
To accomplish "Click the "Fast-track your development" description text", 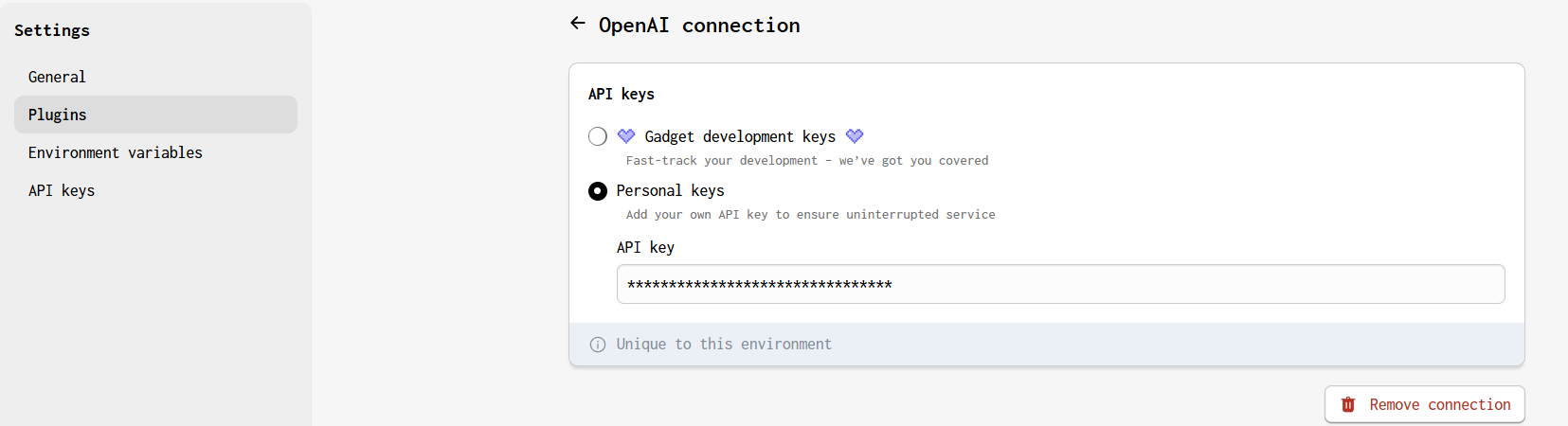I will (x=806, y=161).
